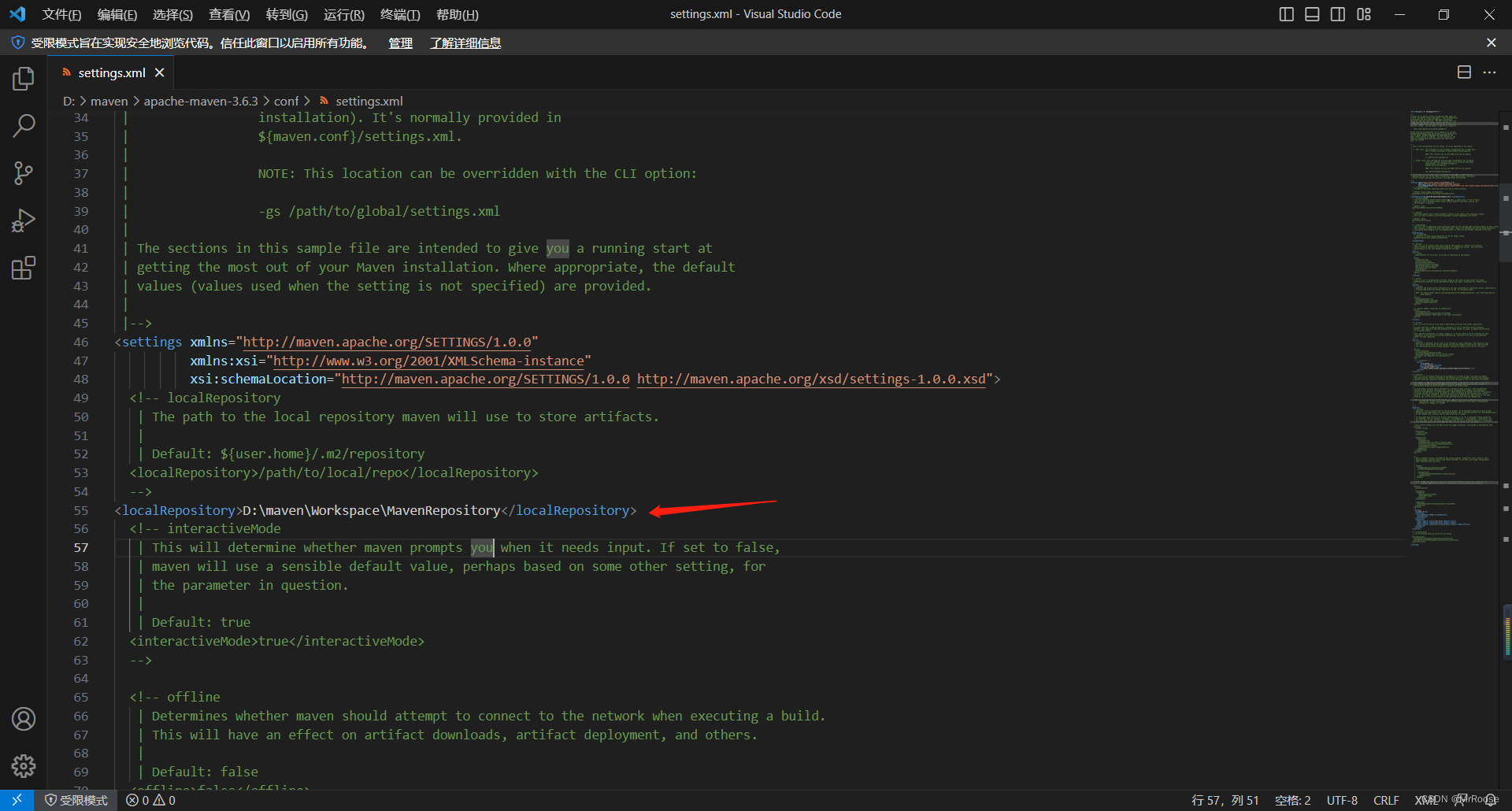The height and width of the screenshot is (811, 1512).
Task: Open xmlns SETTINGS/1.0.0 URL on line 46
Action: (x=387, y=342)
